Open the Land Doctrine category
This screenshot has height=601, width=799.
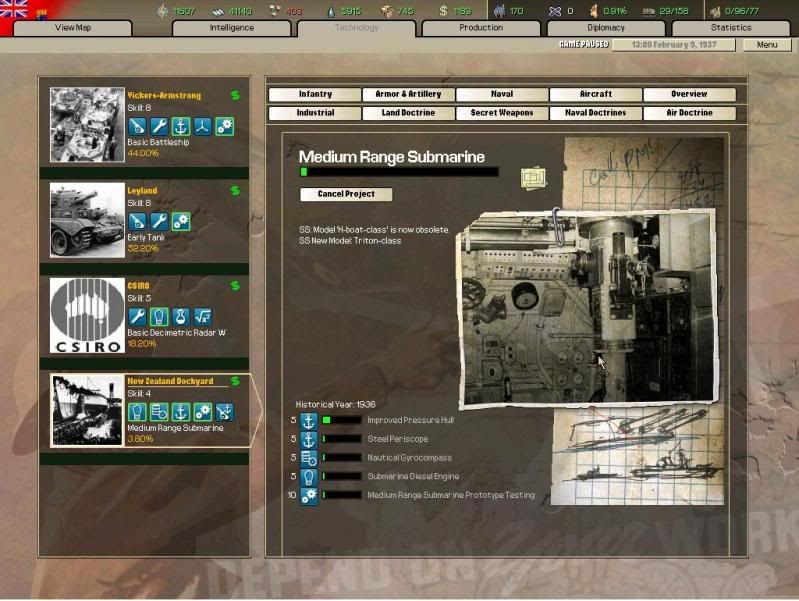[x=408, y=113]
